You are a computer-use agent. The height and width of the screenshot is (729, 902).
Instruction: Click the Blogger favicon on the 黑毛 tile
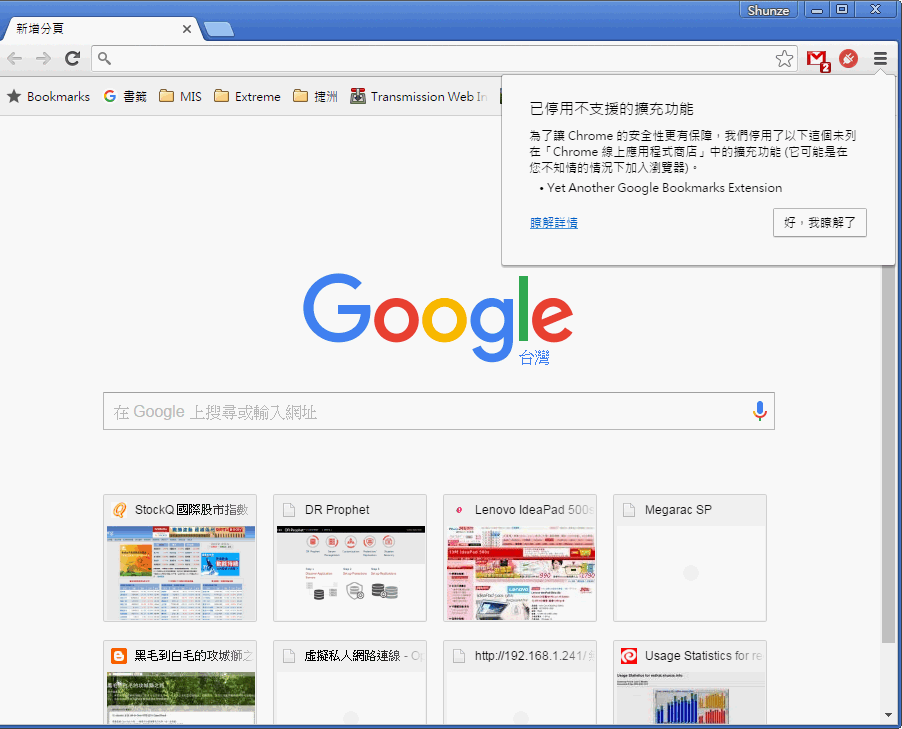click(119, 655)
